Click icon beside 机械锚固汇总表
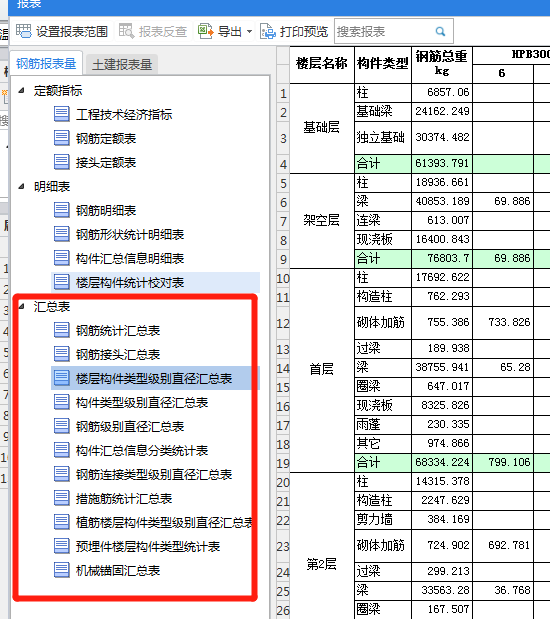Screen dimensions: 550x619 click(62, 570)
